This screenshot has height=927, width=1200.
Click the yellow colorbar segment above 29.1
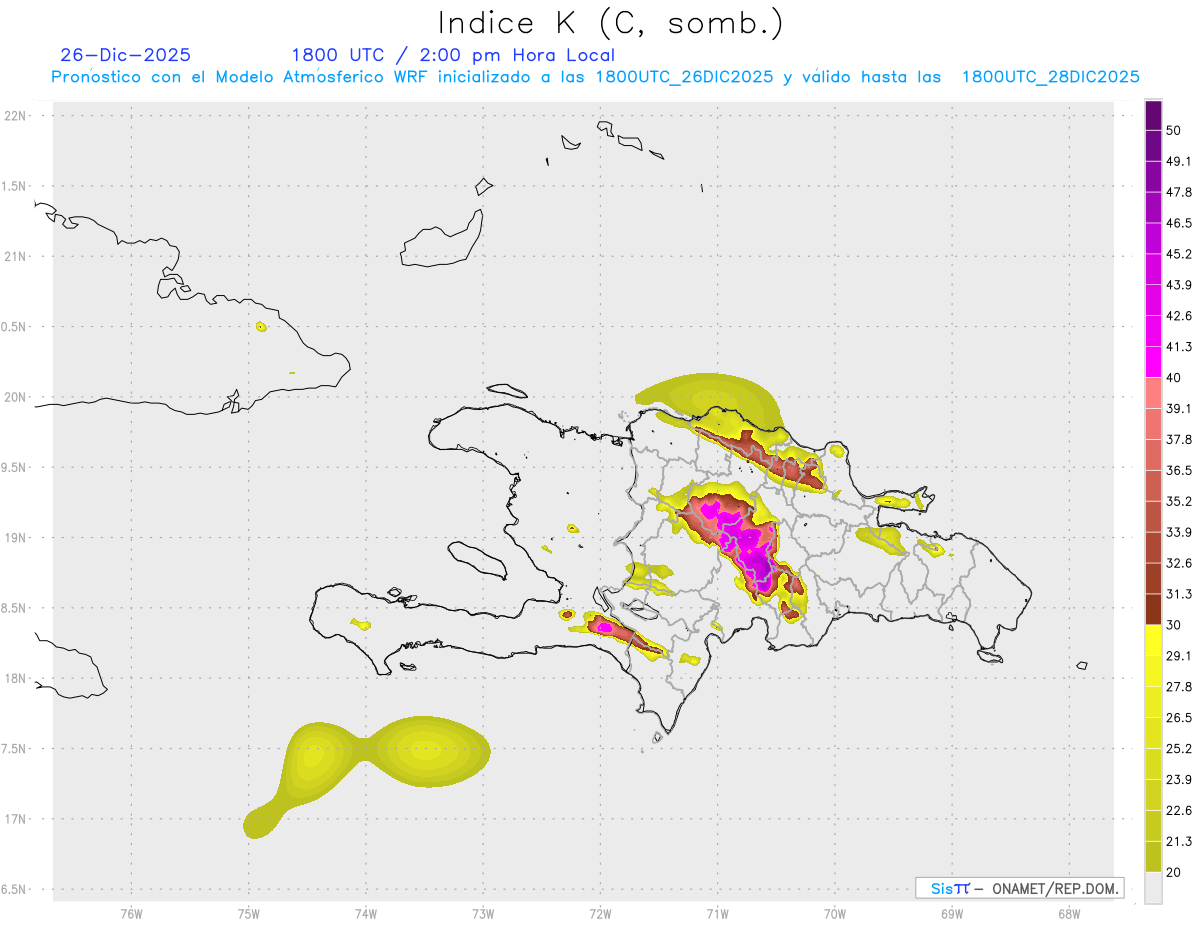pyautogui.click(x=1153, y=640)
